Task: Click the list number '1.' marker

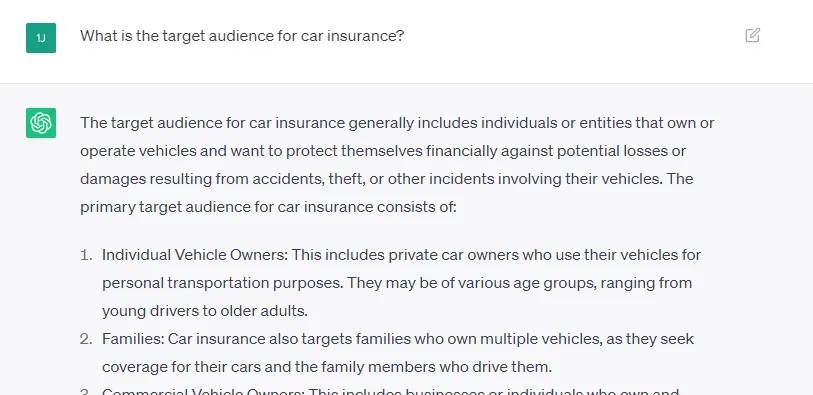Action: coord(86,255)
